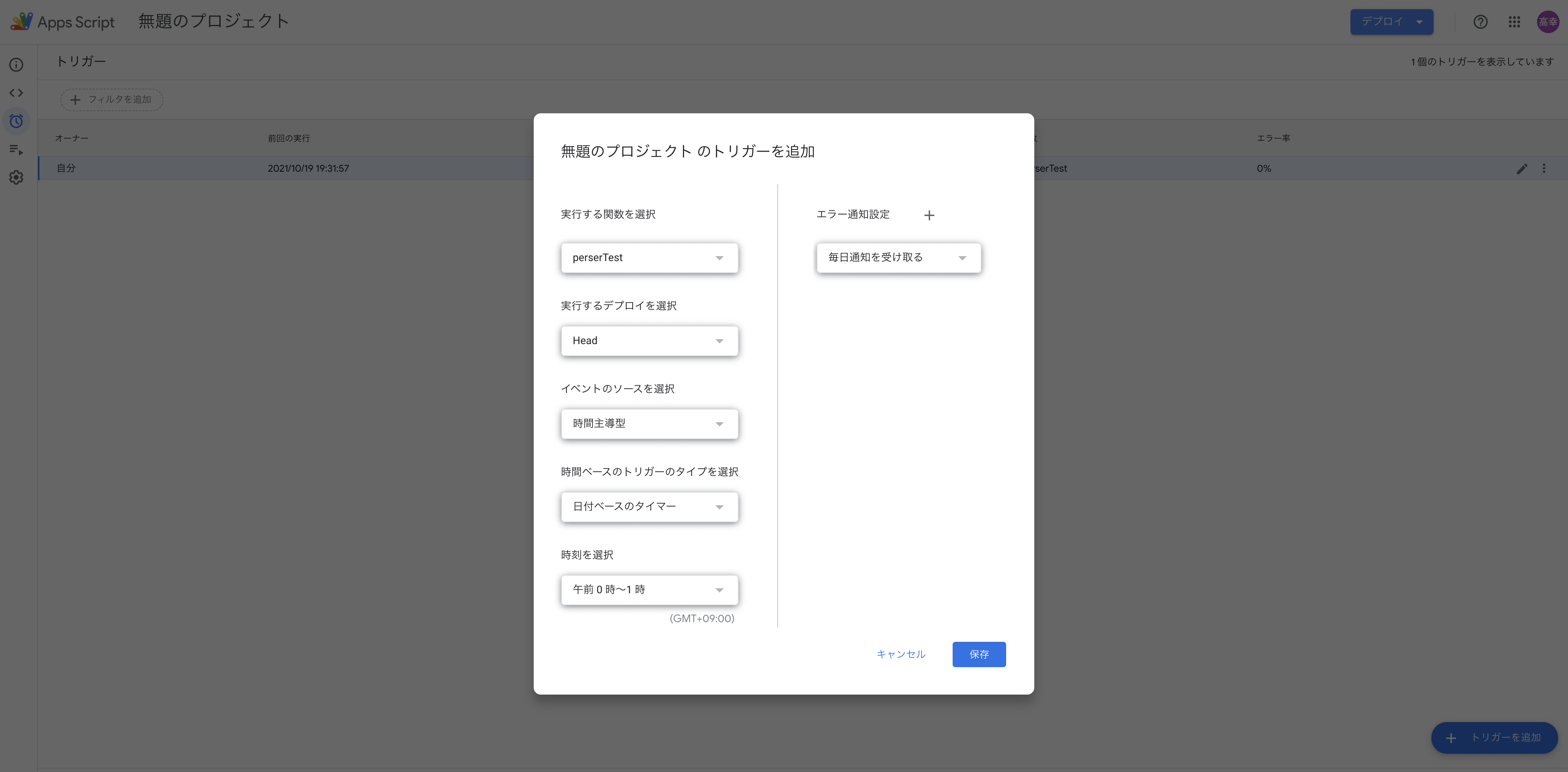Add another error notification with the plus
Viewport: 1568px width, 772px height.
pyautogui.click(x=929, y=215)
